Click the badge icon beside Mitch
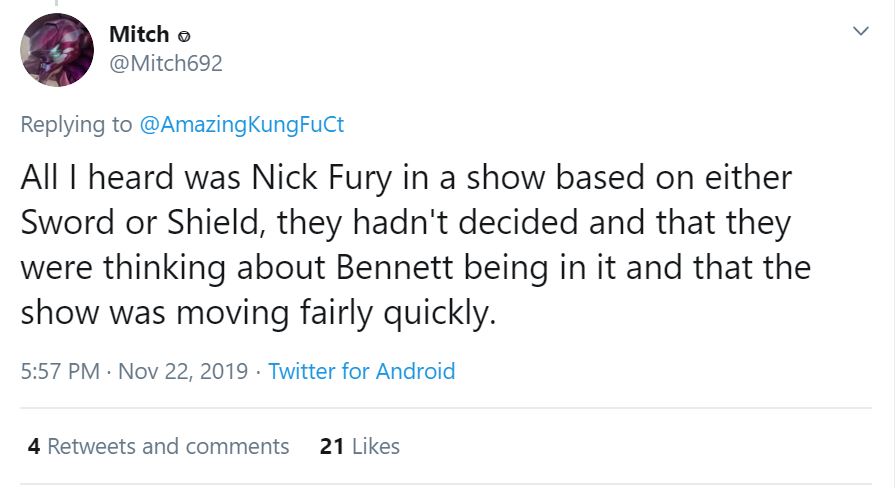895x488 pixels. click(x=185, y=36)
